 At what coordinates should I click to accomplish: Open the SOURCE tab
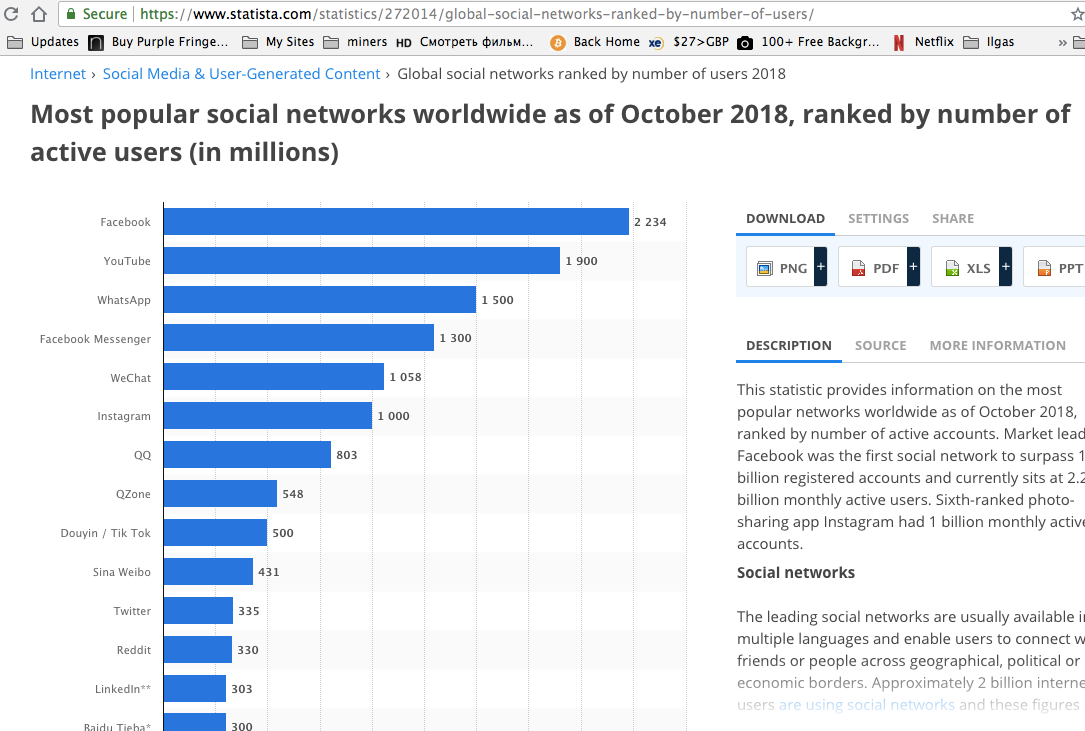pyautogui.click(x=880, y=345)
